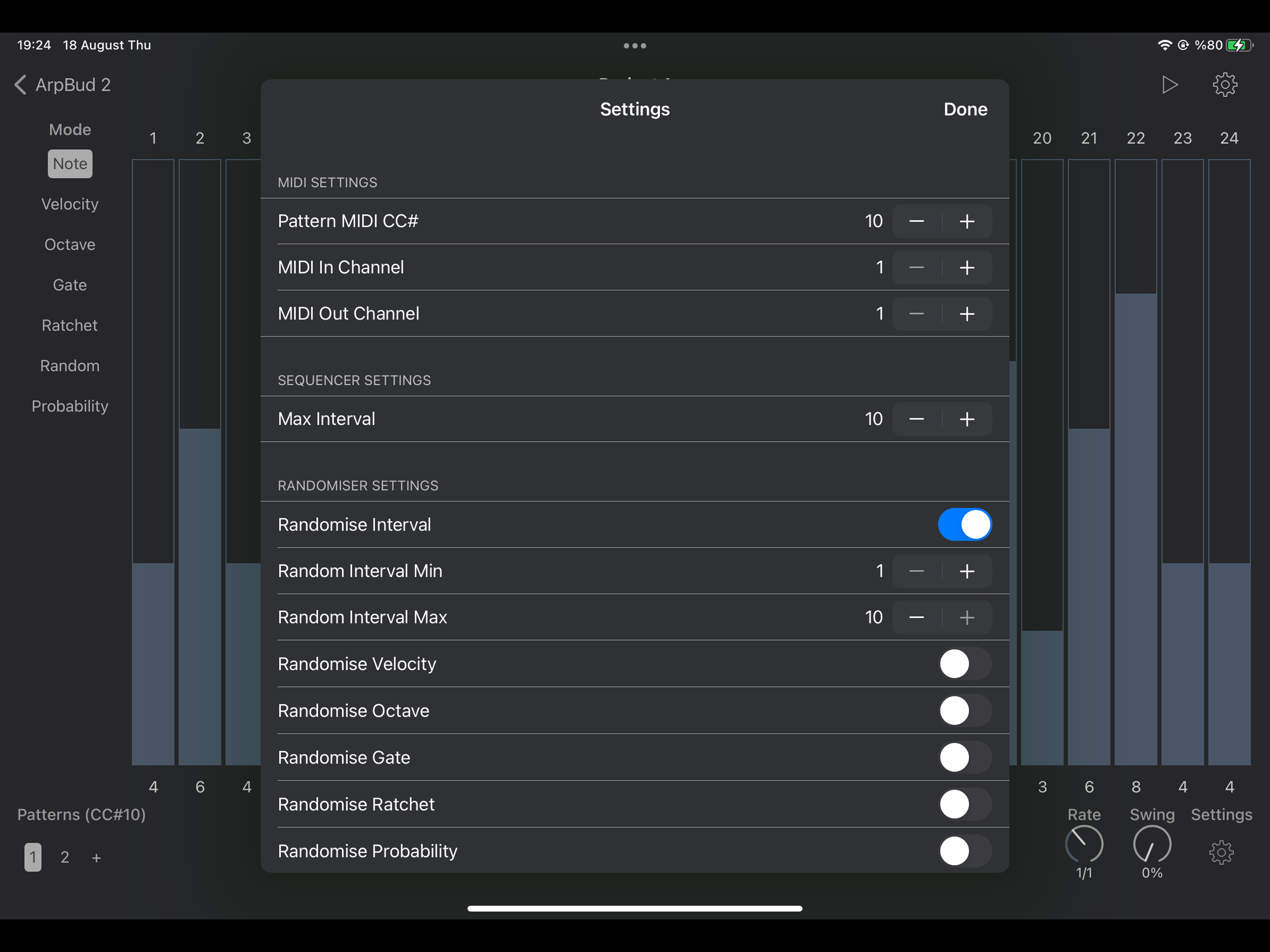Tap step 1 note bar
The height and width of the screenshot is (952, 1270).
click(153, 462)
